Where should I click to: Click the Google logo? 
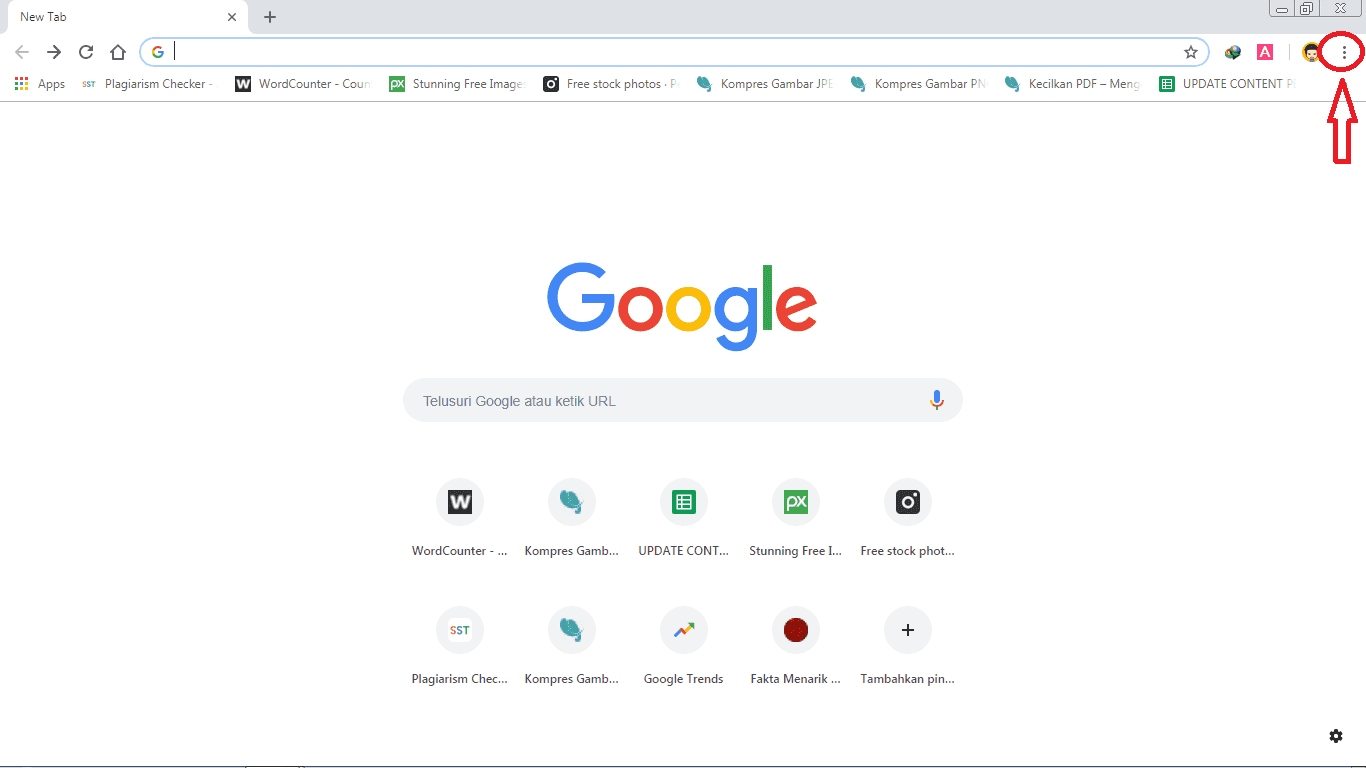[682, 306]
